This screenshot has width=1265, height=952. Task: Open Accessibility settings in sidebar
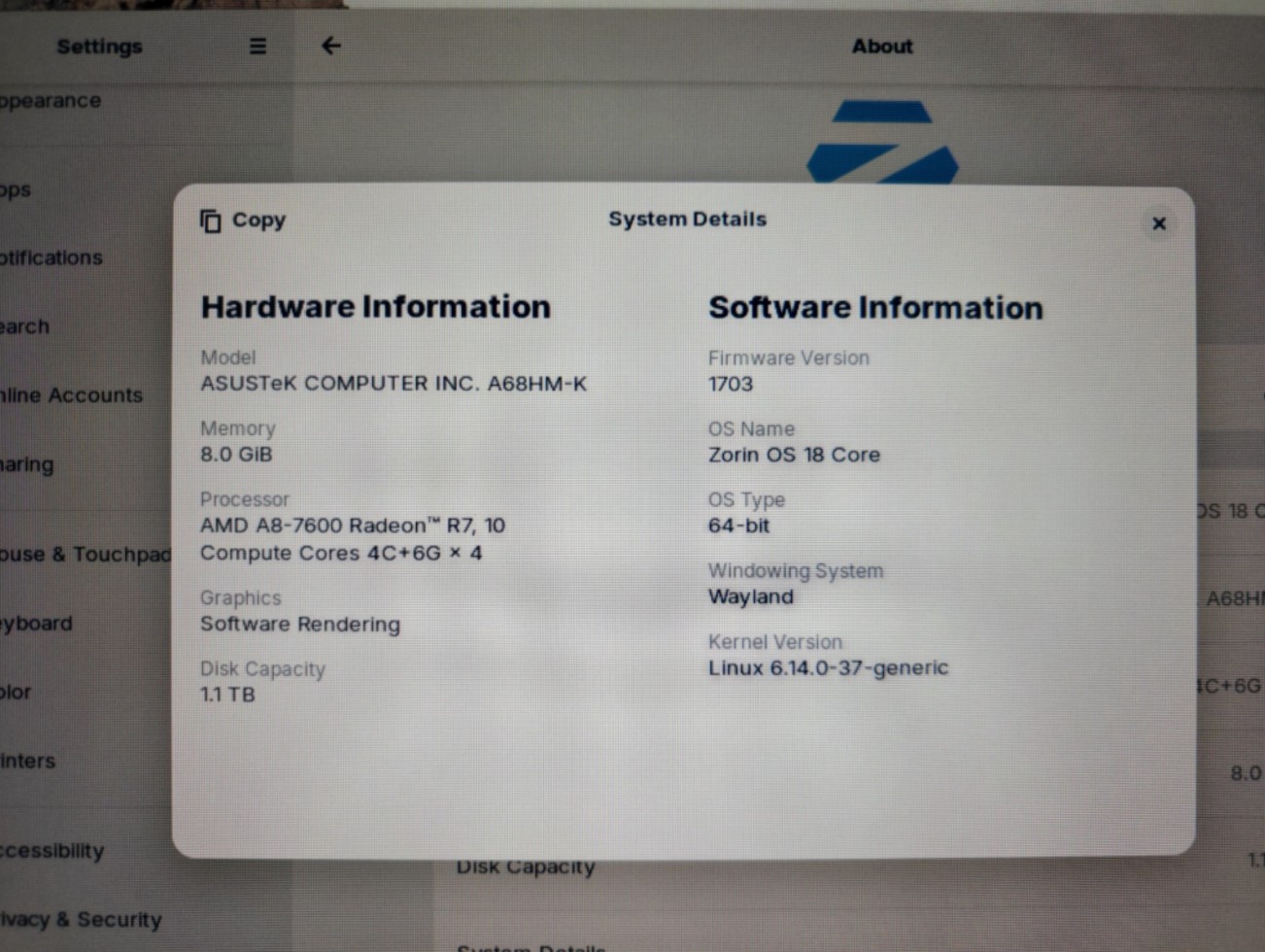pyautogui.click(x=52, y=851)
